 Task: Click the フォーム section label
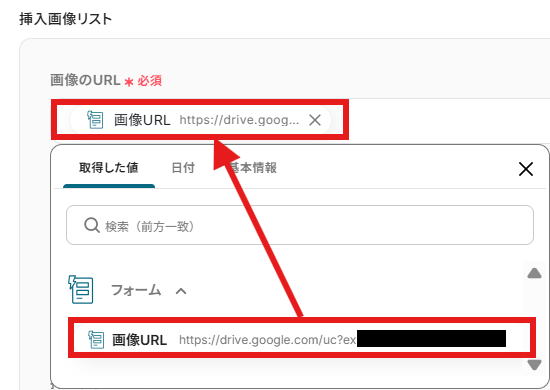pyautogui.click(x=136, y=290)
